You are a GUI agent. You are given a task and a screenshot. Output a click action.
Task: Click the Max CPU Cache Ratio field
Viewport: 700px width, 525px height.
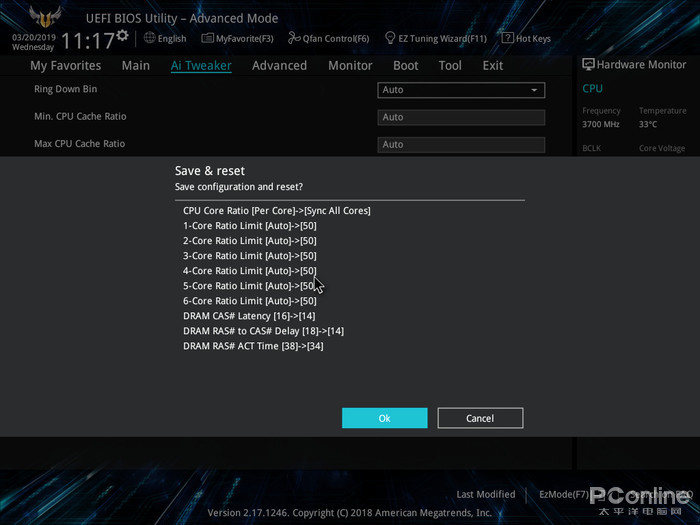461,144
